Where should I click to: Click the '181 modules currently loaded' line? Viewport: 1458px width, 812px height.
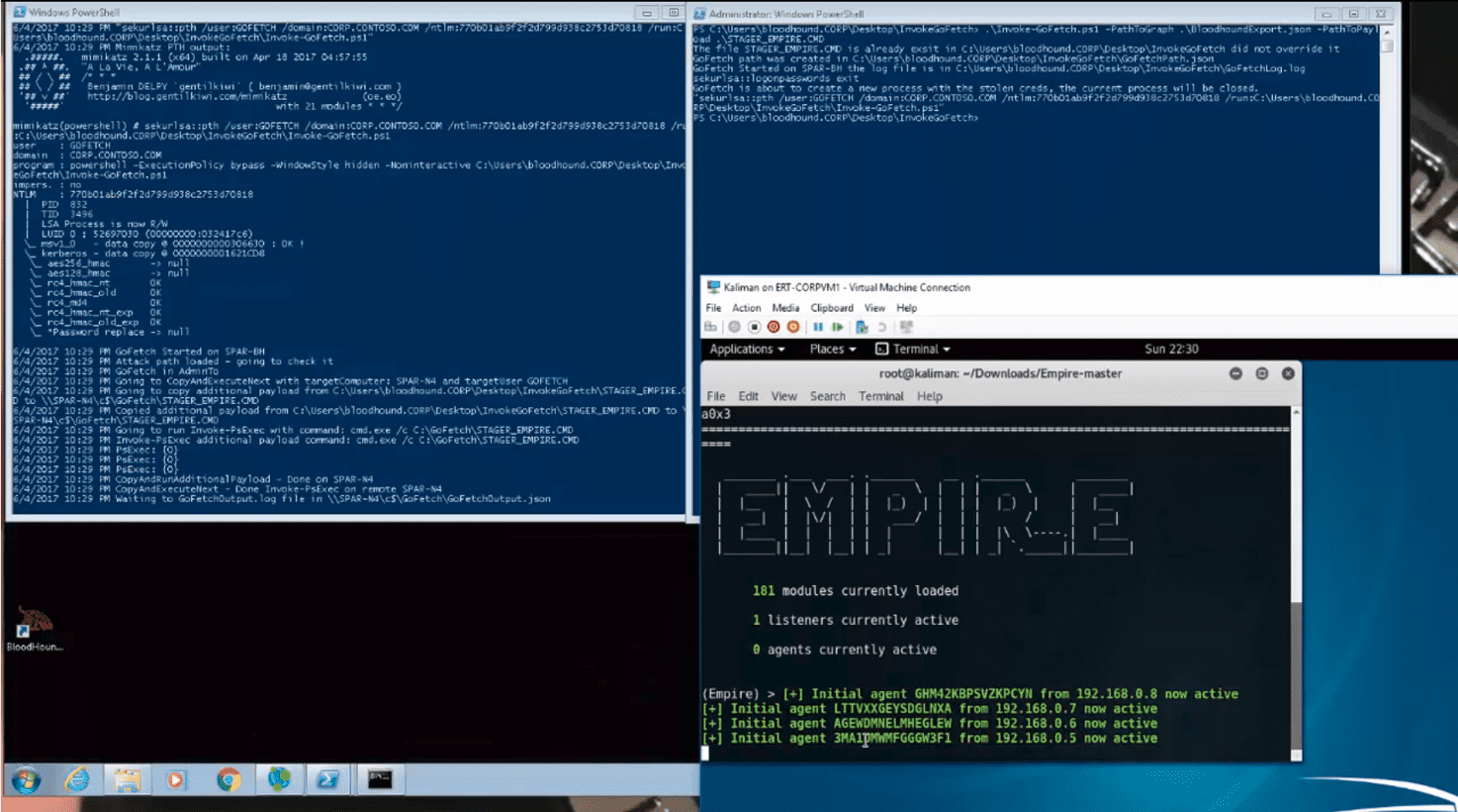pyautogui.click(x=855, y=591)
